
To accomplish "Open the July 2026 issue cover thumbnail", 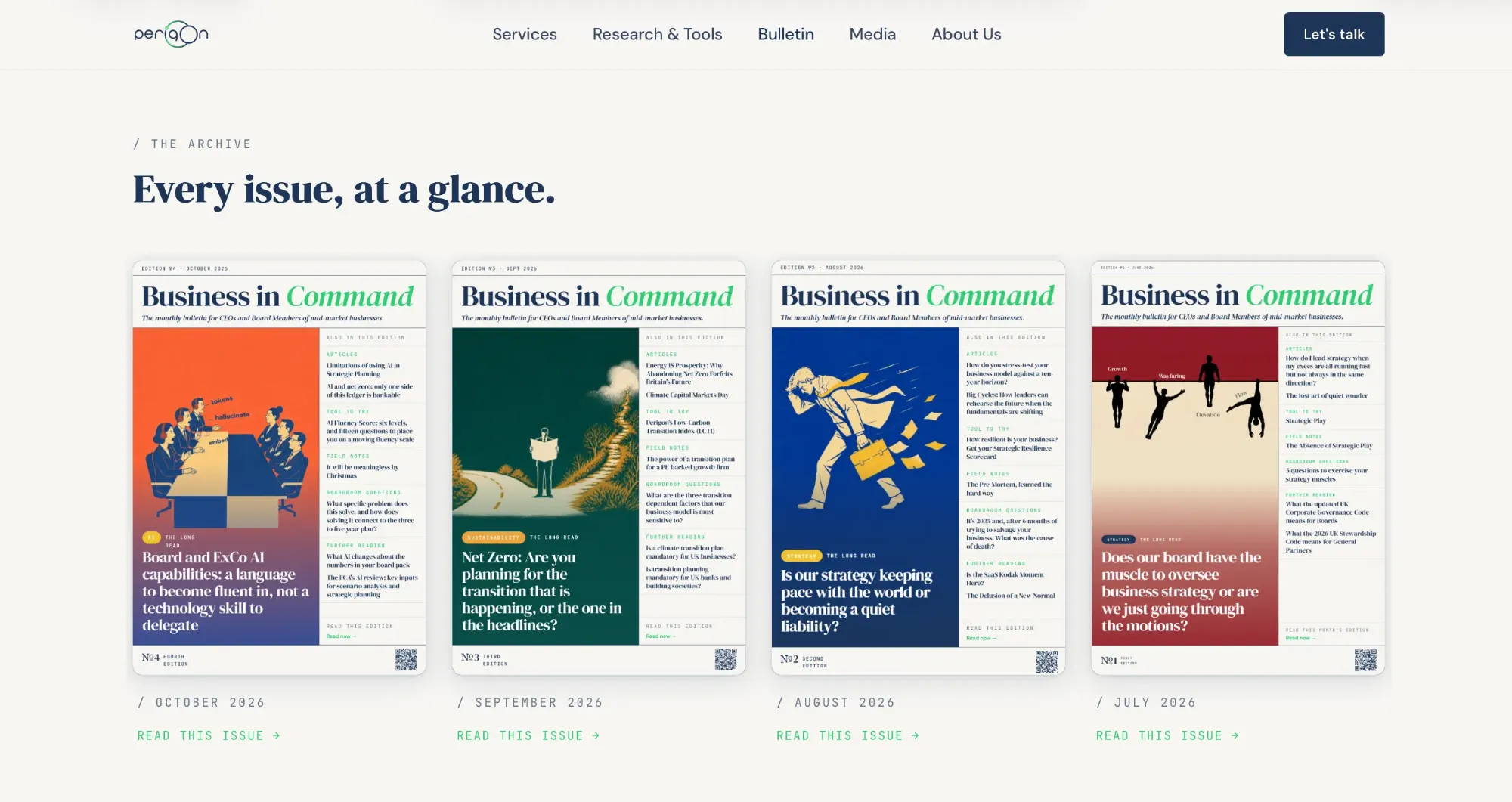I will (1238, 468).
